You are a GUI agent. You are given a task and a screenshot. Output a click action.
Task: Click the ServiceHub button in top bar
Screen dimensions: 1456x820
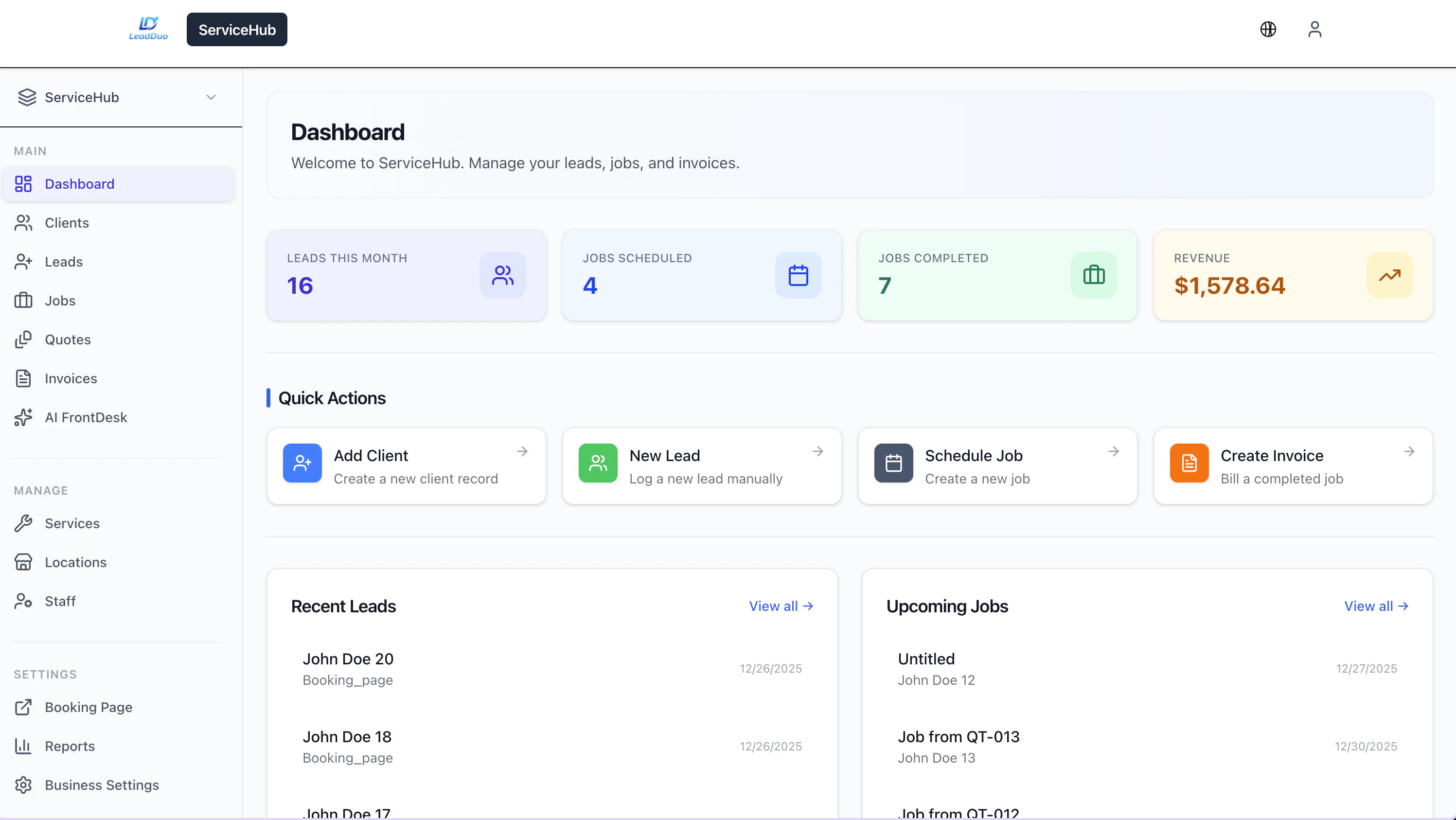(236, 29)
